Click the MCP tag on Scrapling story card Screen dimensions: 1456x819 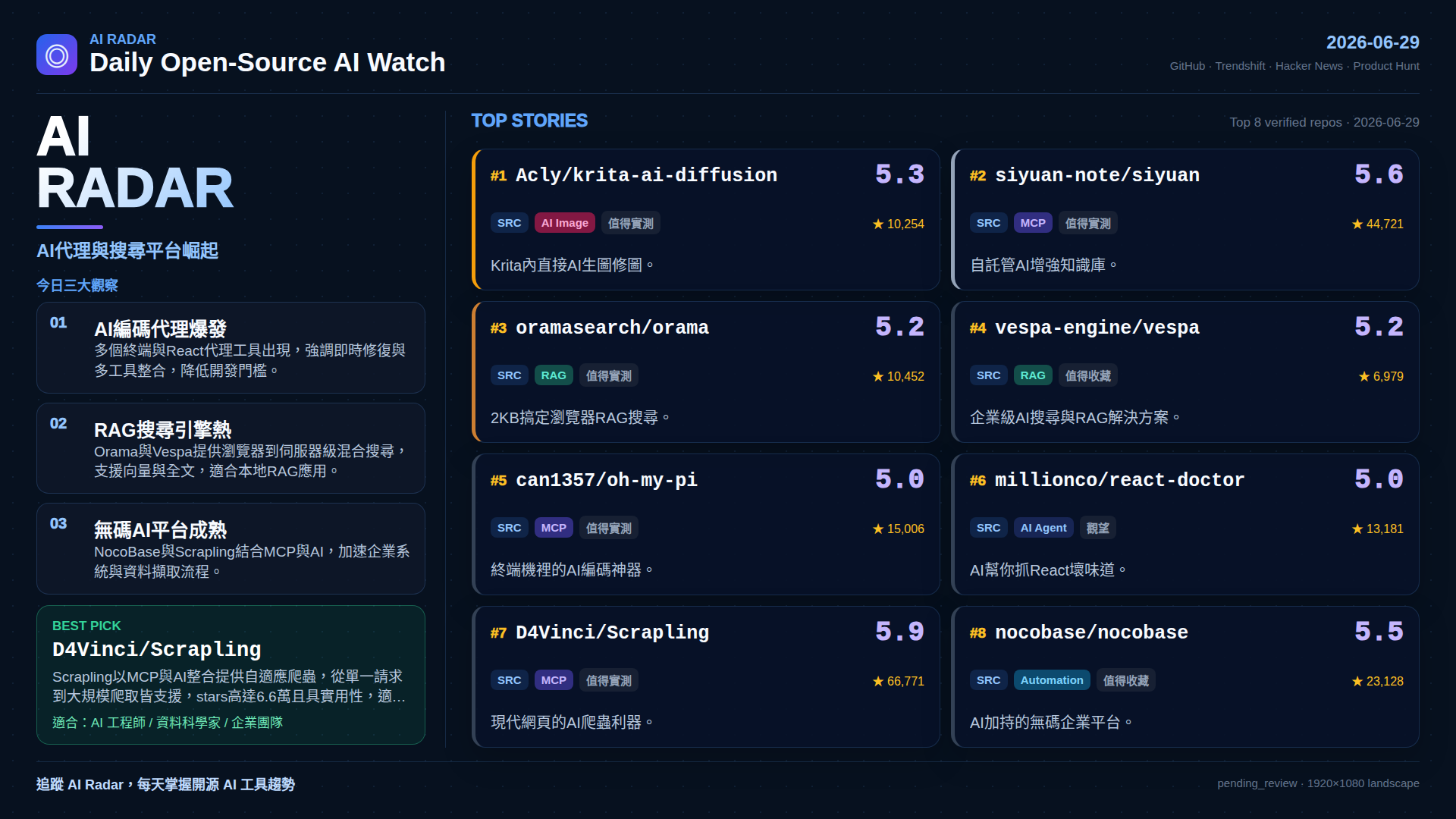(x=554, y=680)
